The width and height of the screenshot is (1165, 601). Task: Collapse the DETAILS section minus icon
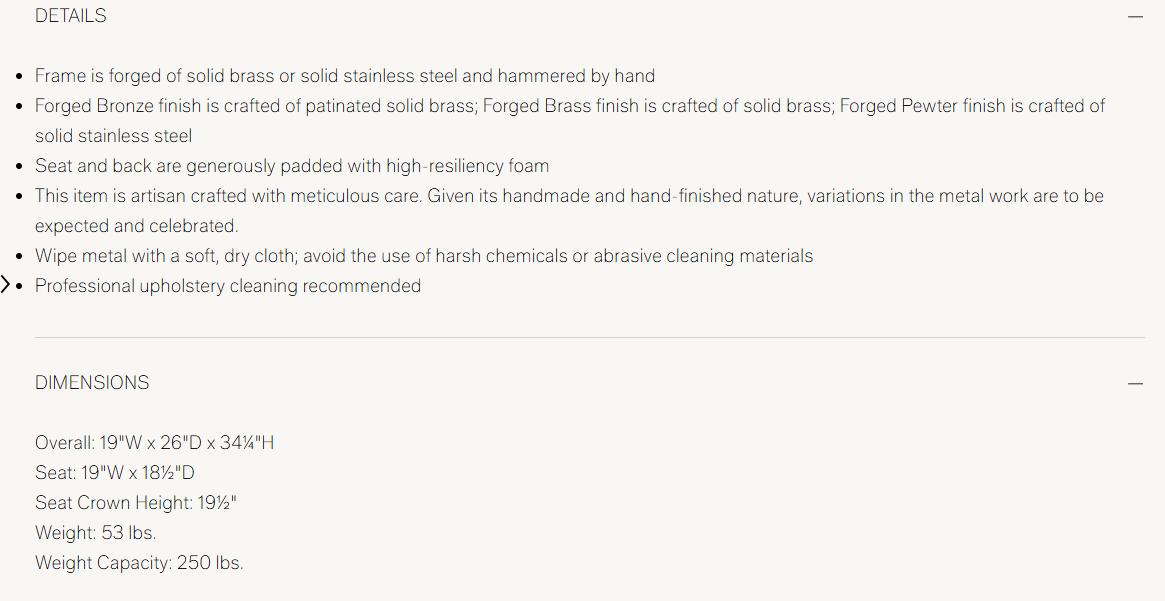[1135, 16]
